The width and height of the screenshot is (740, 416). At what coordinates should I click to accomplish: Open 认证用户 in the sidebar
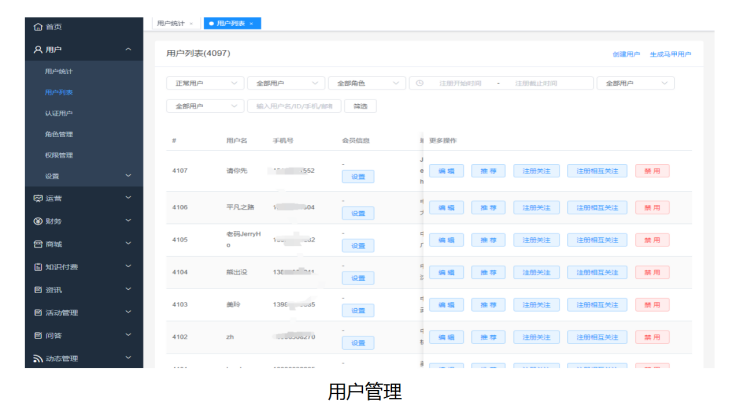pyautogui.click(x=59, y=113)
